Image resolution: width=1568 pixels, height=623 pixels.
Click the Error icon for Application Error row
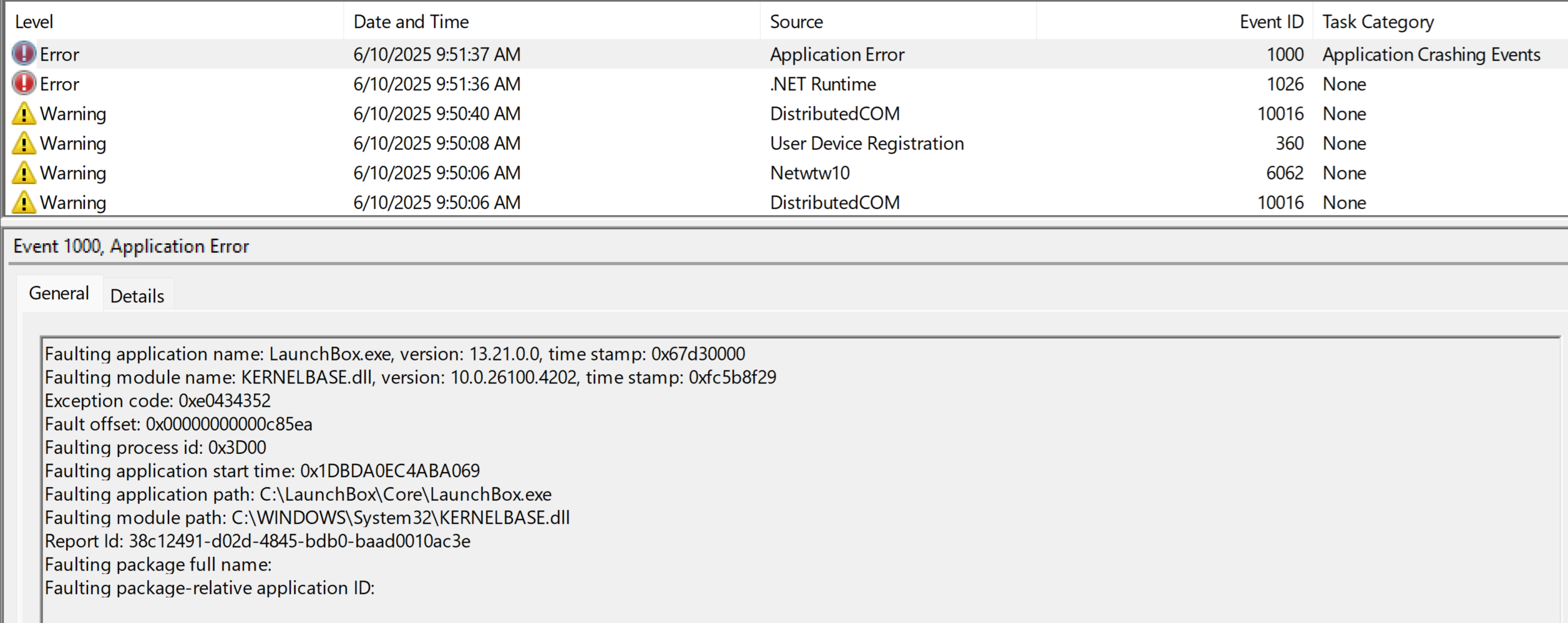[x=24, y=54]
